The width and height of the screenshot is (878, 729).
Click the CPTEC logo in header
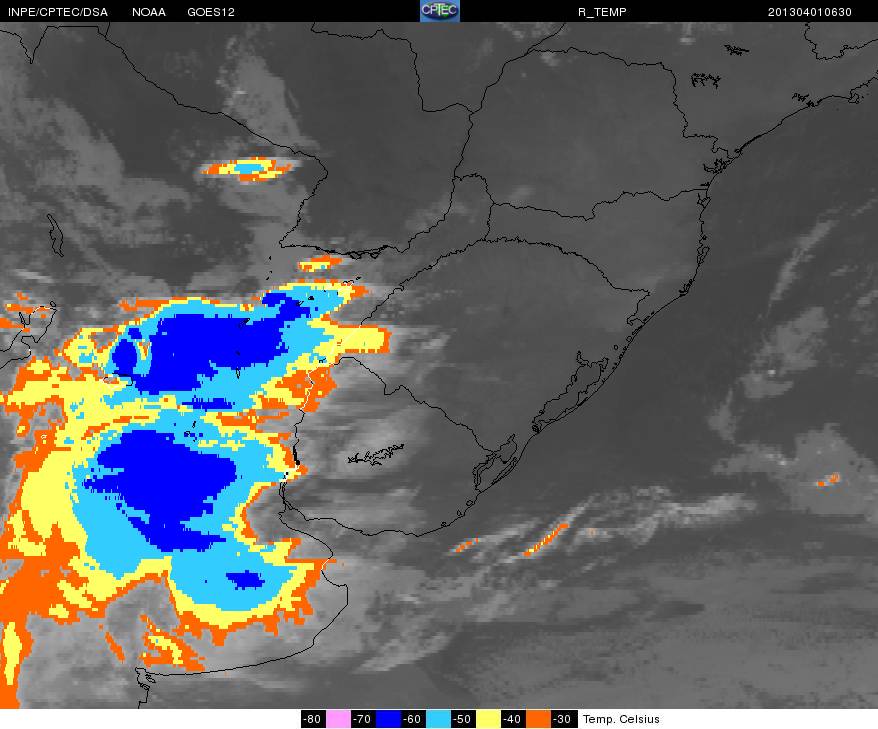point(440,11)
